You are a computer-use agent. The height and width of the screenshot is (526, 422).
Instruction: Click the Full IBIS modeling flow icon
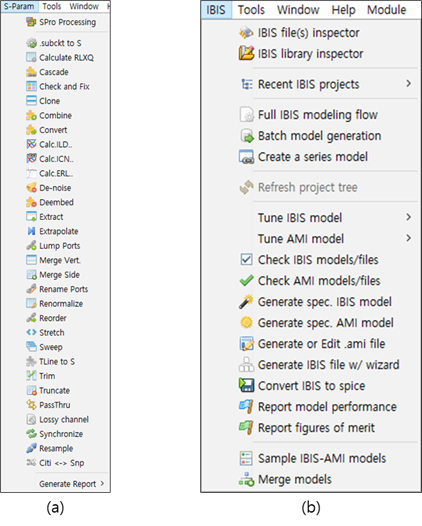(247, 114)
